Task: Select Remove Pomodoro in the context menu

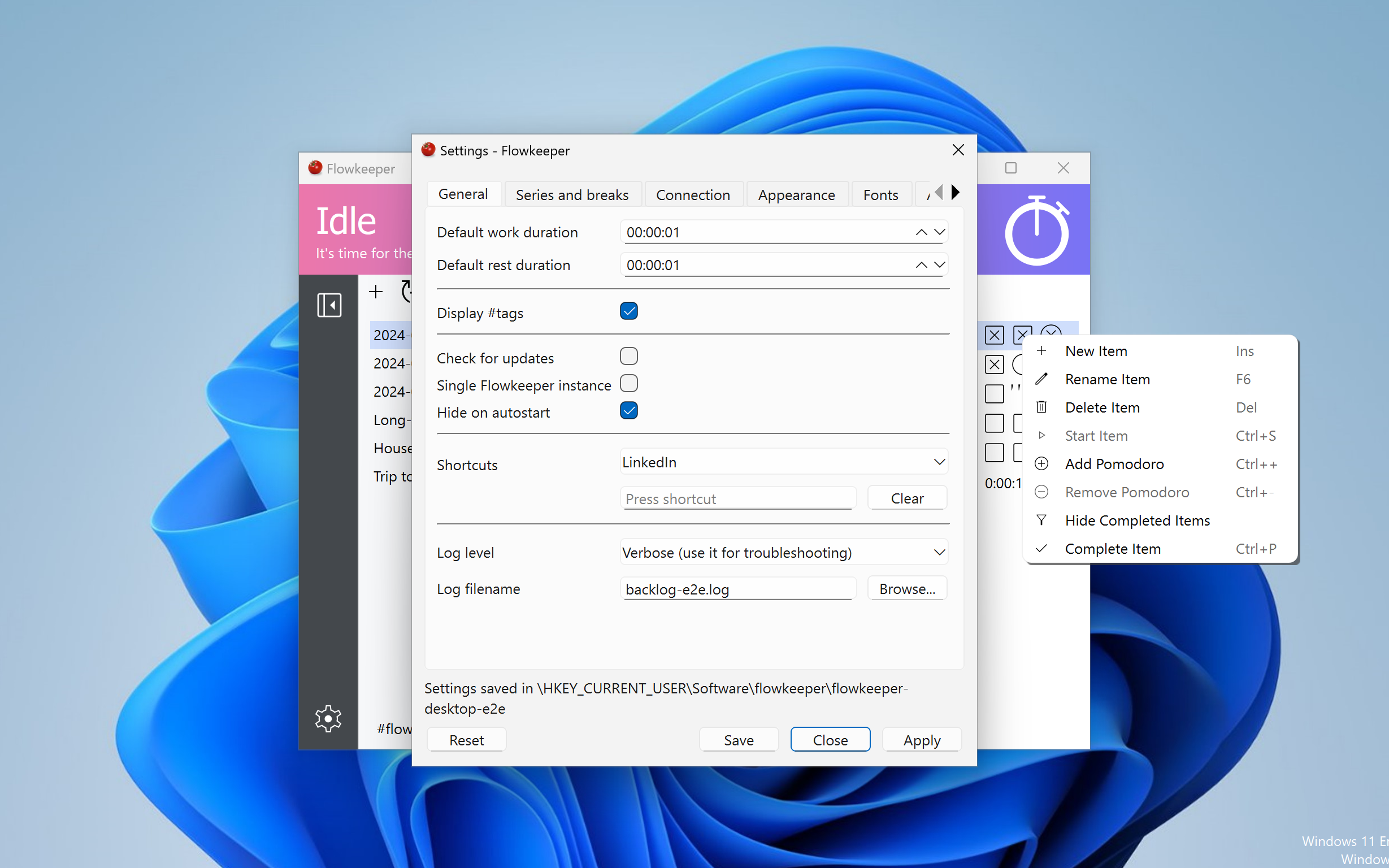Action: point(1160,492)
